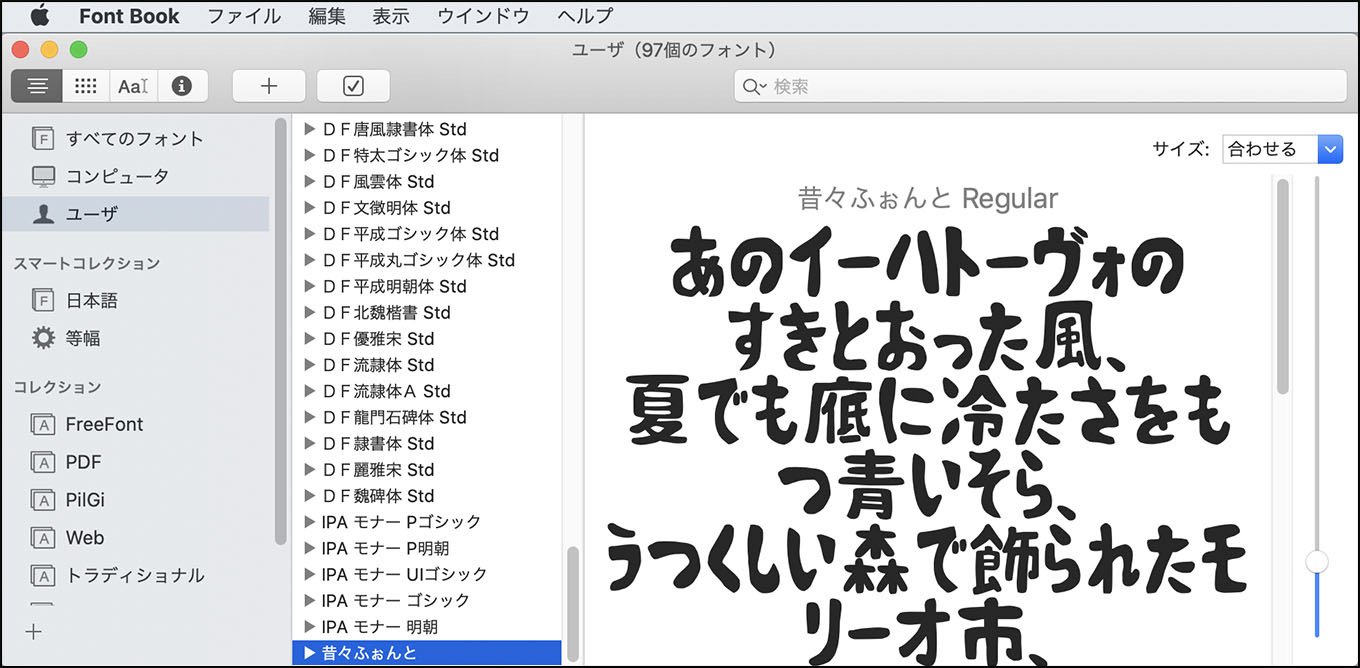The image size is (1360, 668).
Task: Open the FreeFont collection
Action: point(104,424)
